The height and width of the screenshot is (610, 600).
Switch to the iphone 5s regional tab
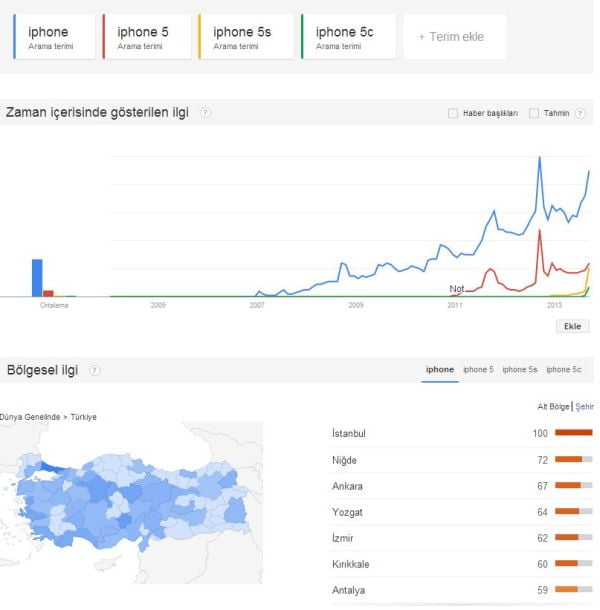click(519, 370)
